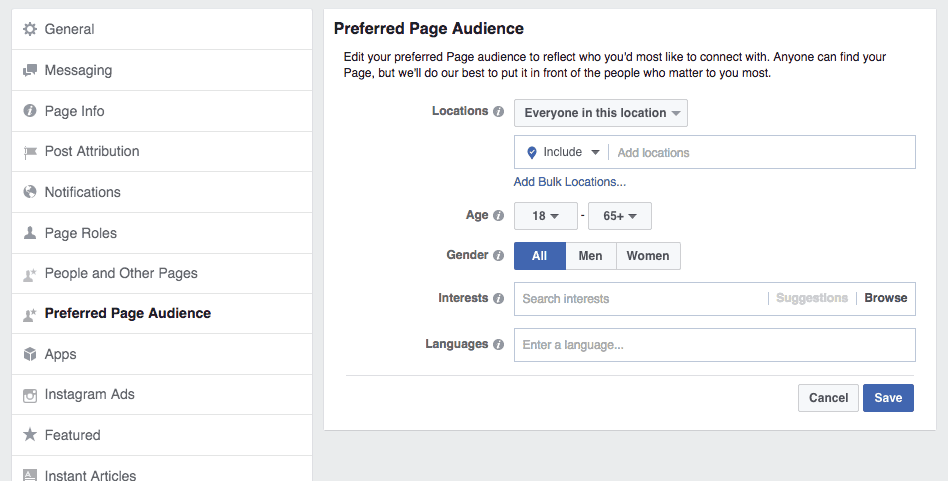Click the gear icon beside General
948x481 pixels.
click(x=30, y=30)
